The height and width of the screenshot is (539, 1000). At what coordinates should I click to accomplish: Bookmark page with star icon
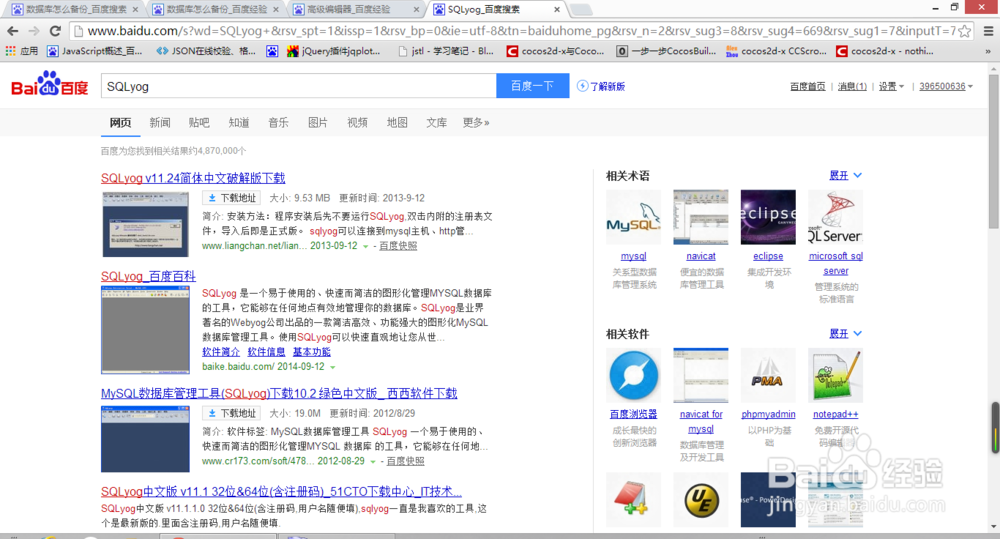click(964, 31)
